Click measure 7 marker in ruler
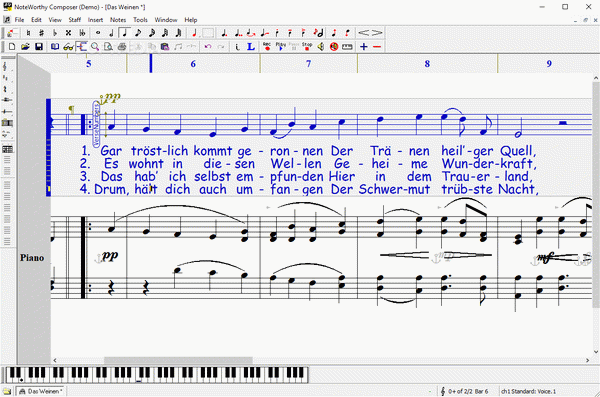Viewport: 600px width, 397px height. click(308, 64)
